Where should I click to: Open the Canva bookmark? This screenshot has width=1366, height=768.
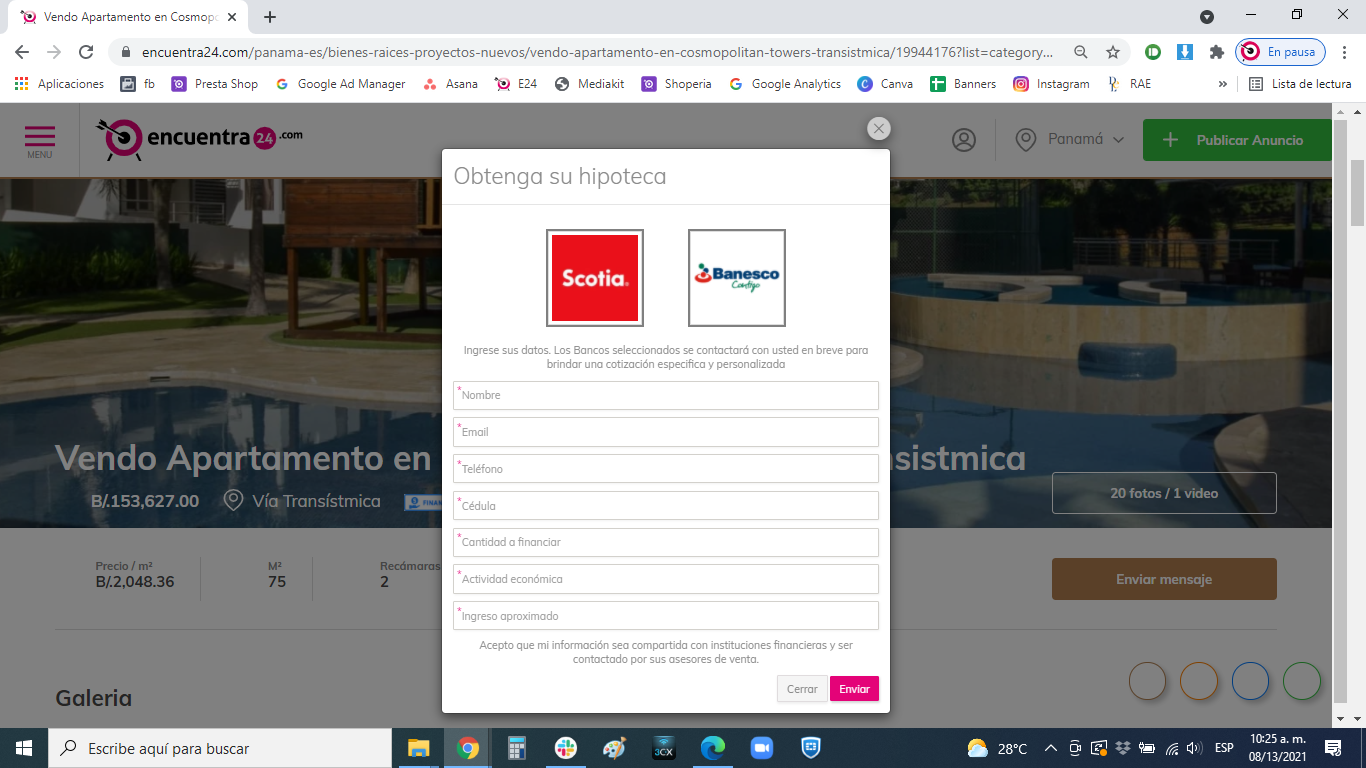coord(886,84)
